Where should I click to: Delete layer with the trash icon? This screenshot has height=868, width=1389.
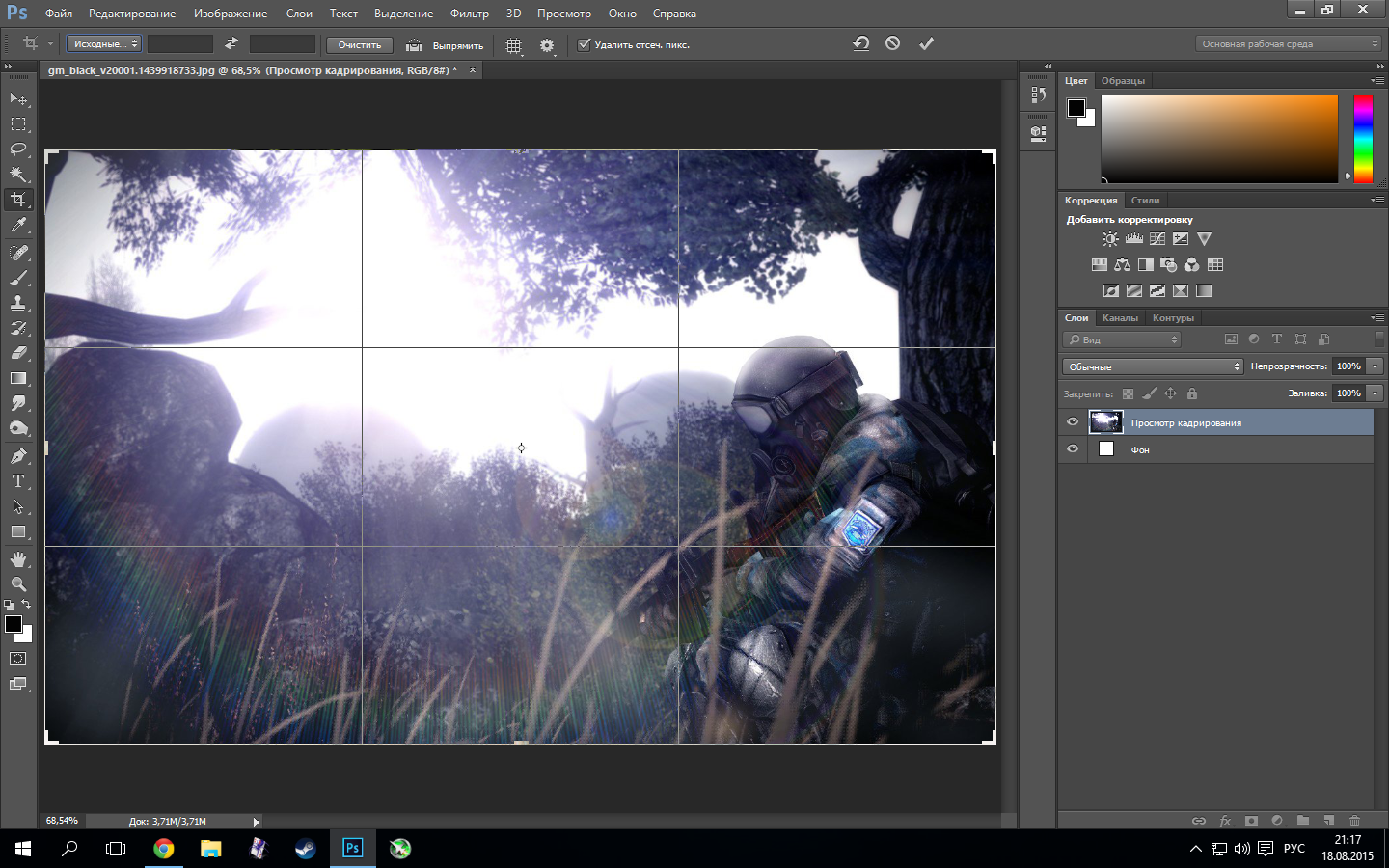[x=1355, y=821]
